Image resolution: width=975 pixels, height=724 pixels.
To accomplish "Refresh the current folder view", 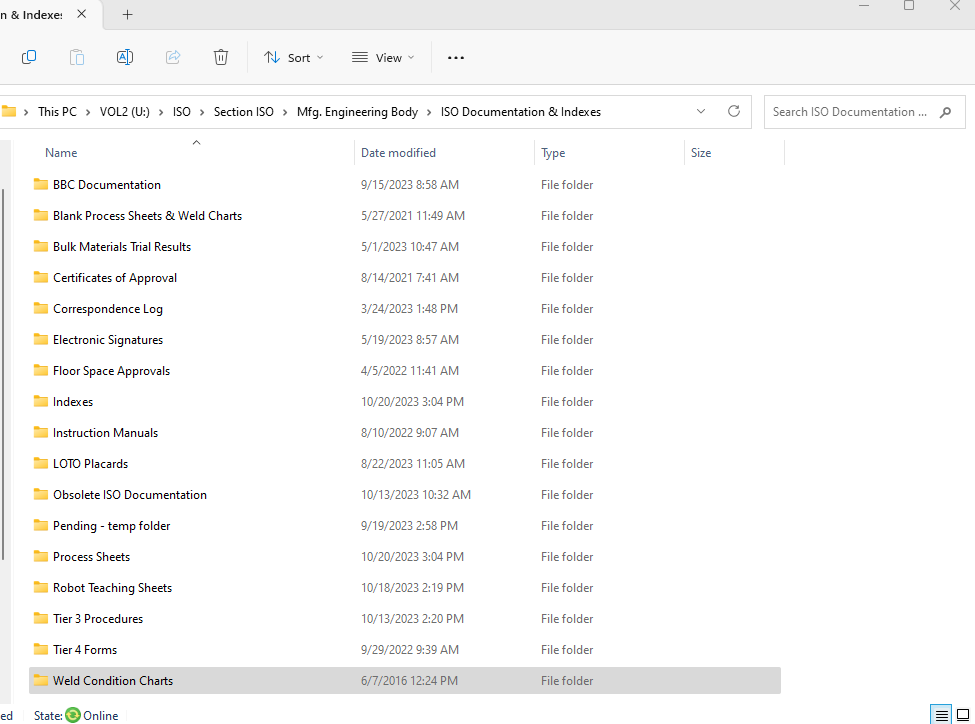I will 734,111.
